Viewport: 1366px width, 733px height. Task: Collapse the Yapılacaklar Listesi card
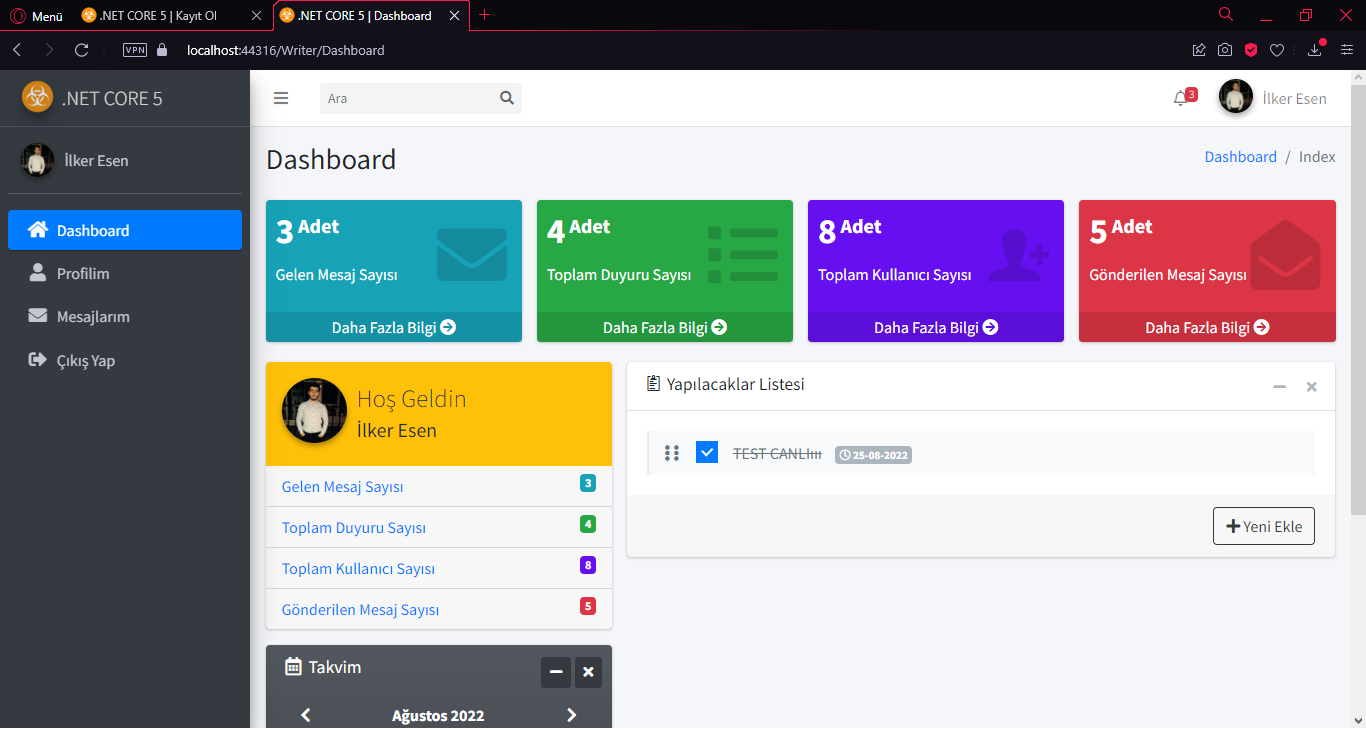(1279, 386)
